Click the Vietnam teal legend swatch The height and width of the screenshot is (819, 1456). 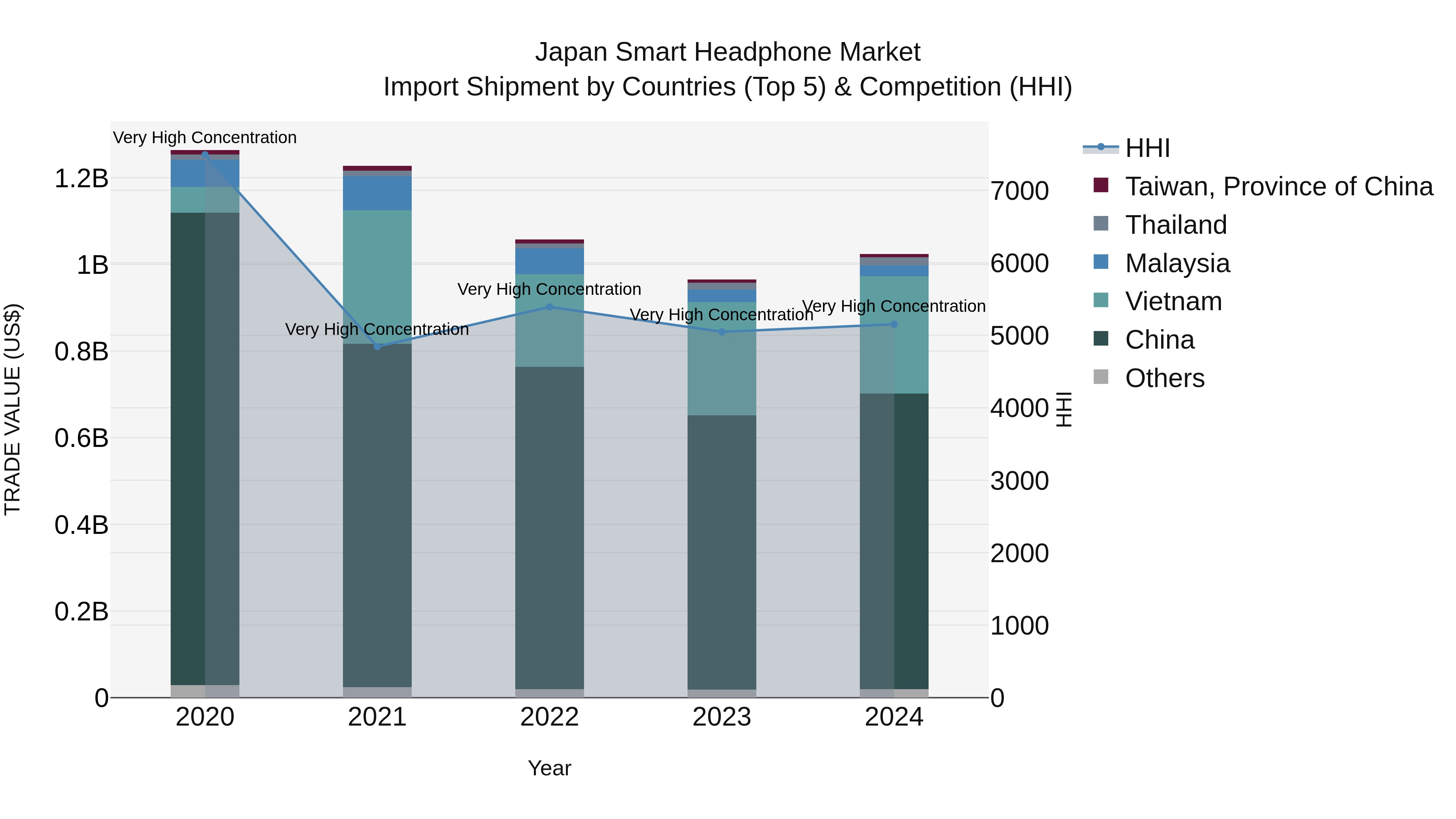[x=1101, y=300]
